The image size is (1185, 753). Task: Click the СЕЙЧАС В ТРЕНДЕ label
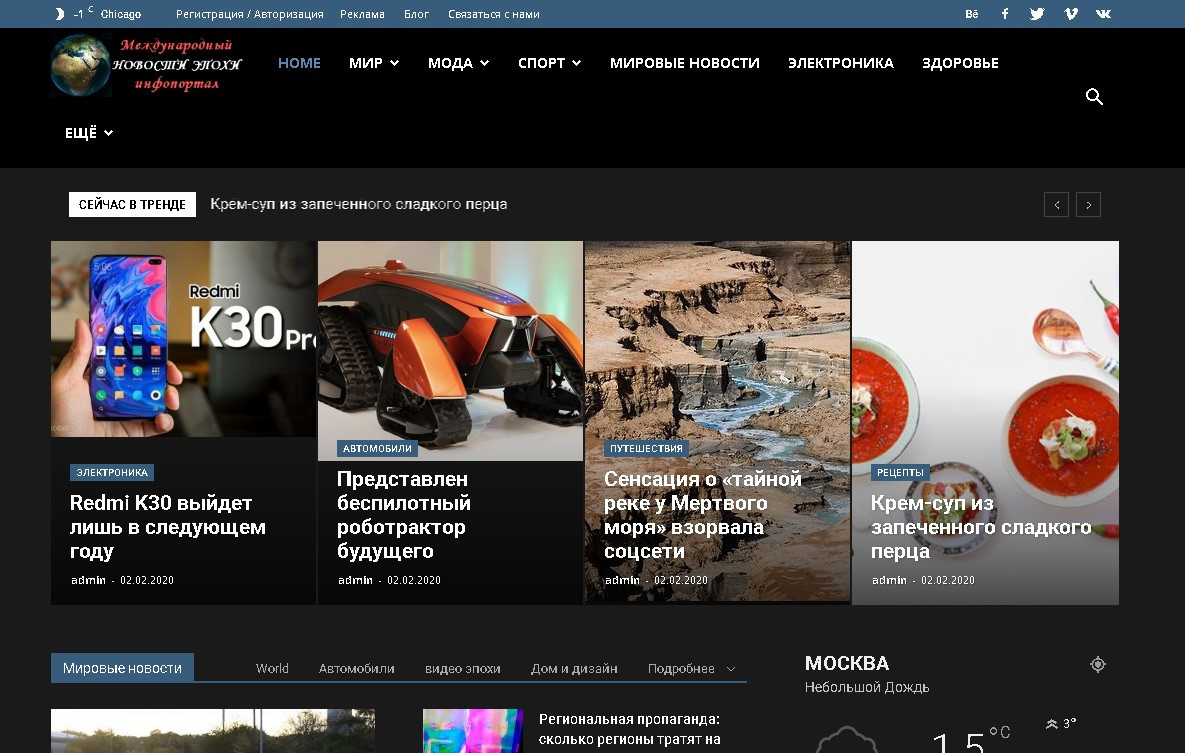coord(132,204)
